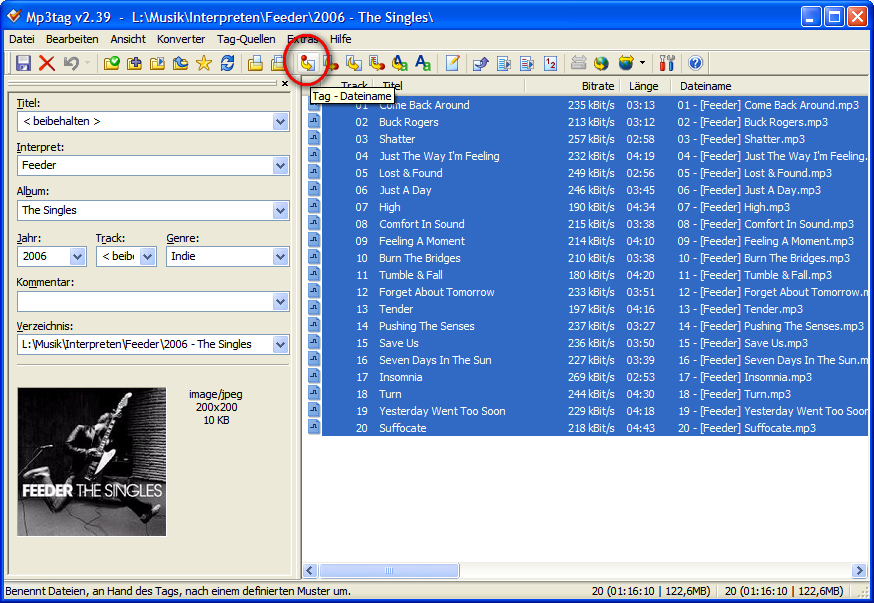
Task: Remove tags using the red X icon
Action: (x=47, y=63)
